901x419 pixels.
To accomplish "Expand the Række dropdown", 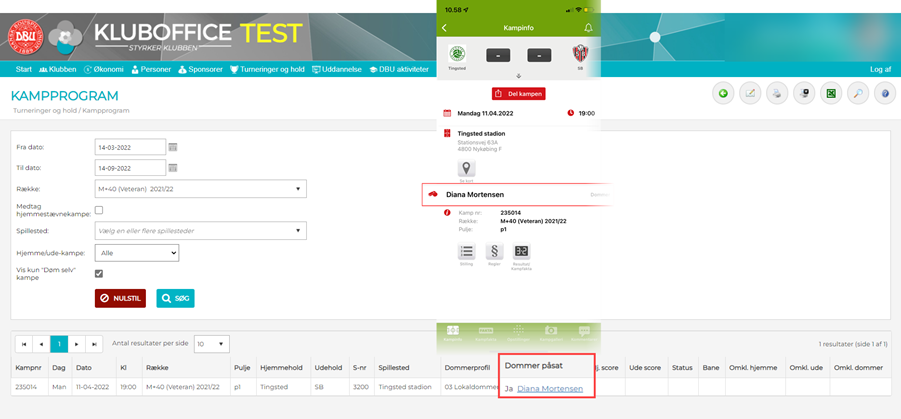I will [x=200, y=189].
